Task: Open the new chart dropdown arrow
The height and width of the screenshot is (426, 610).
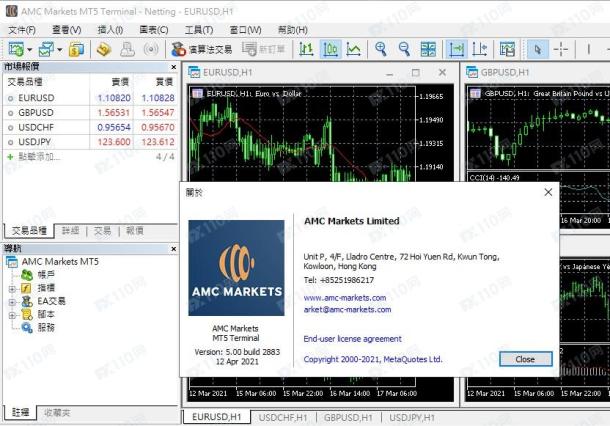Action: (x=30, y=50)
